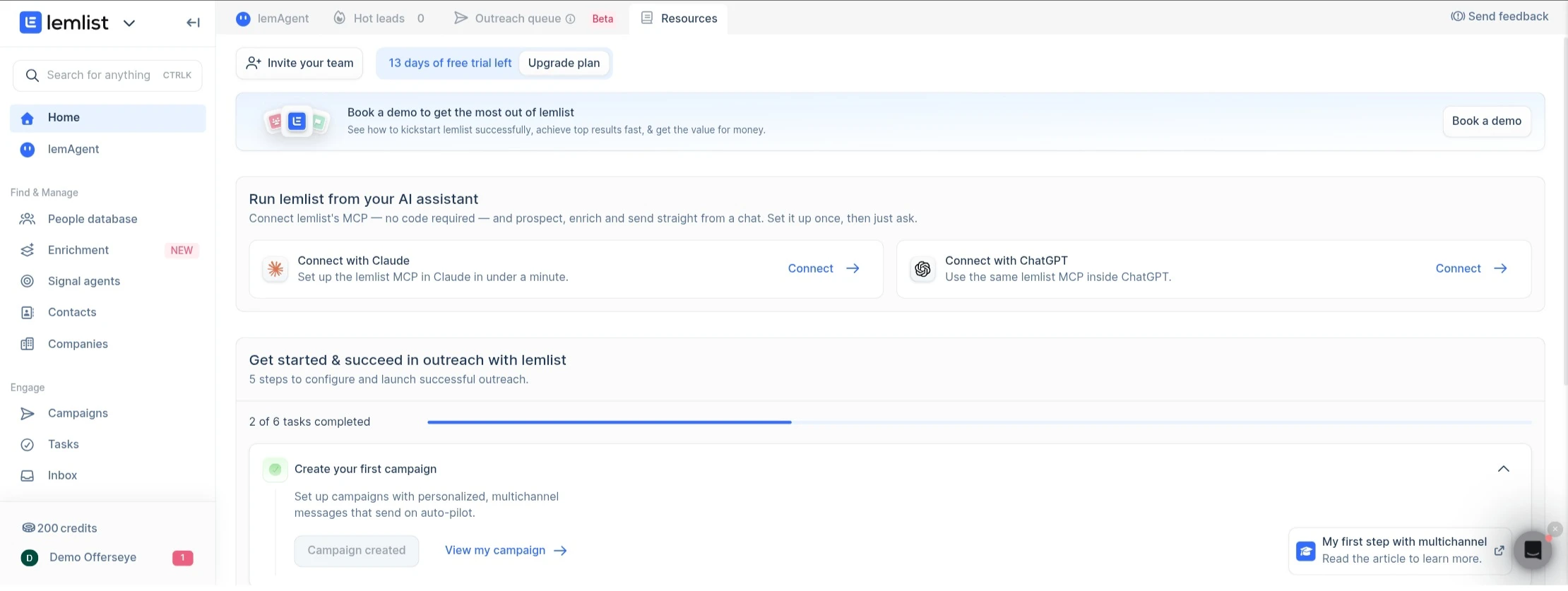Collapse the Create your first campaign section
Screen dimensions: 1568x591
1504,469
